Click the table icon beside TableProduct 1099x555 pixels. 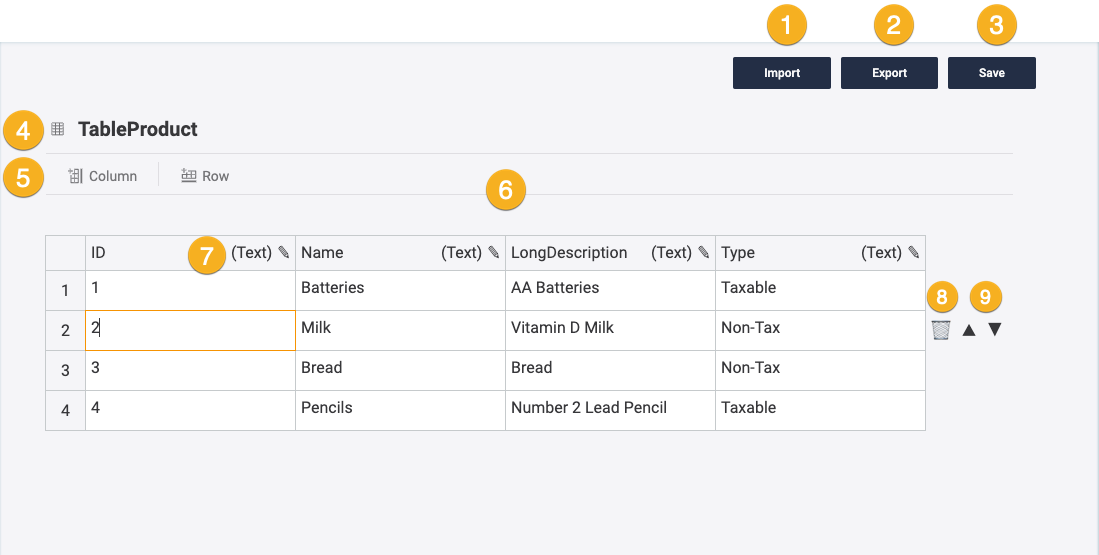(58, 129)
